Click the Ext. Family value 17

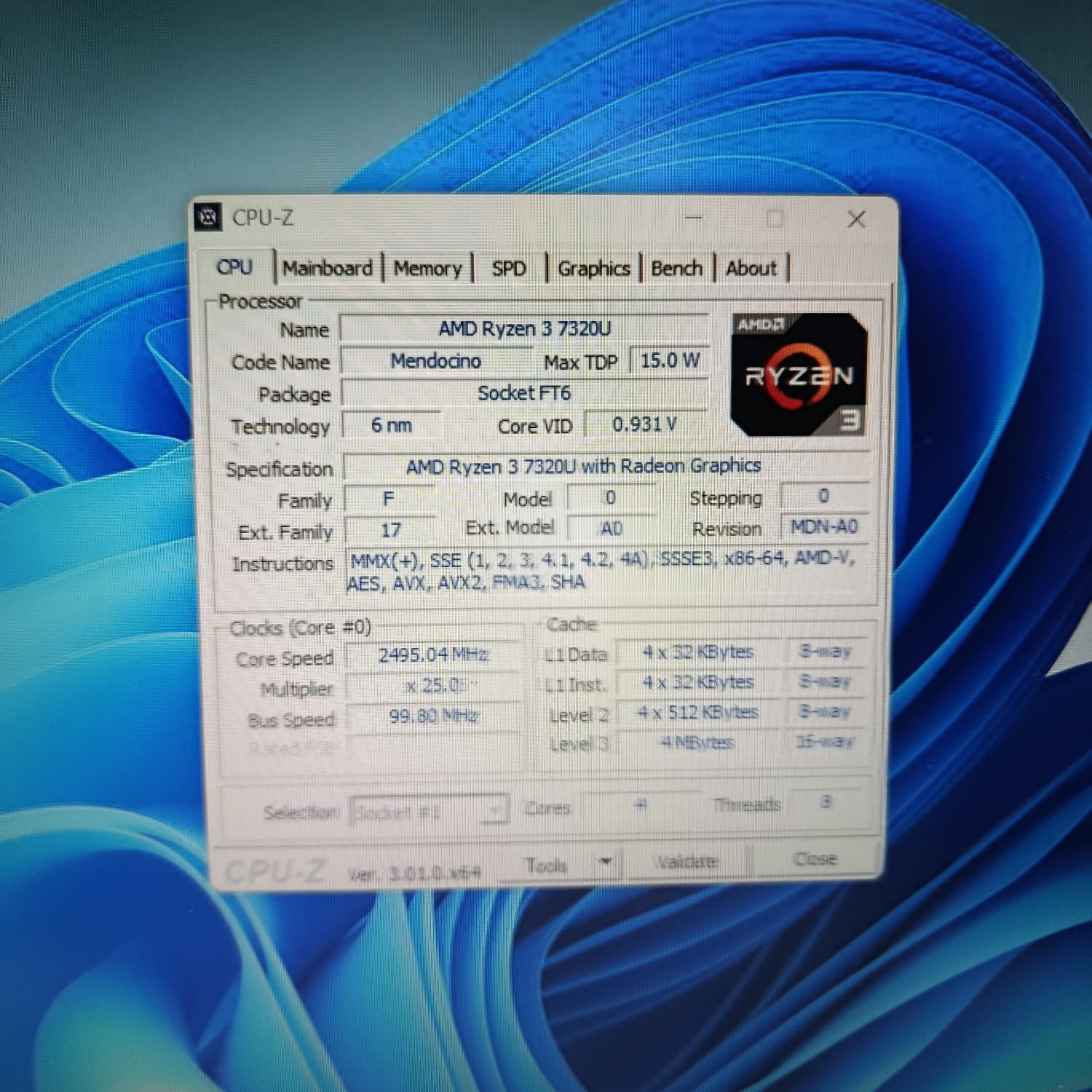(391, 530)
